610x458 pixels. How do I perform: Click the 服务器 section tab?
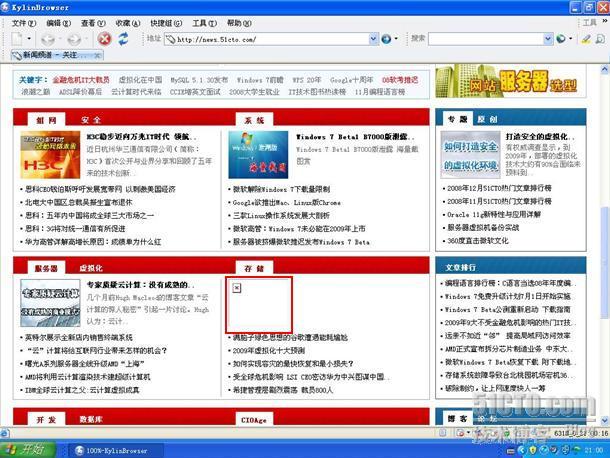[46, 268]
